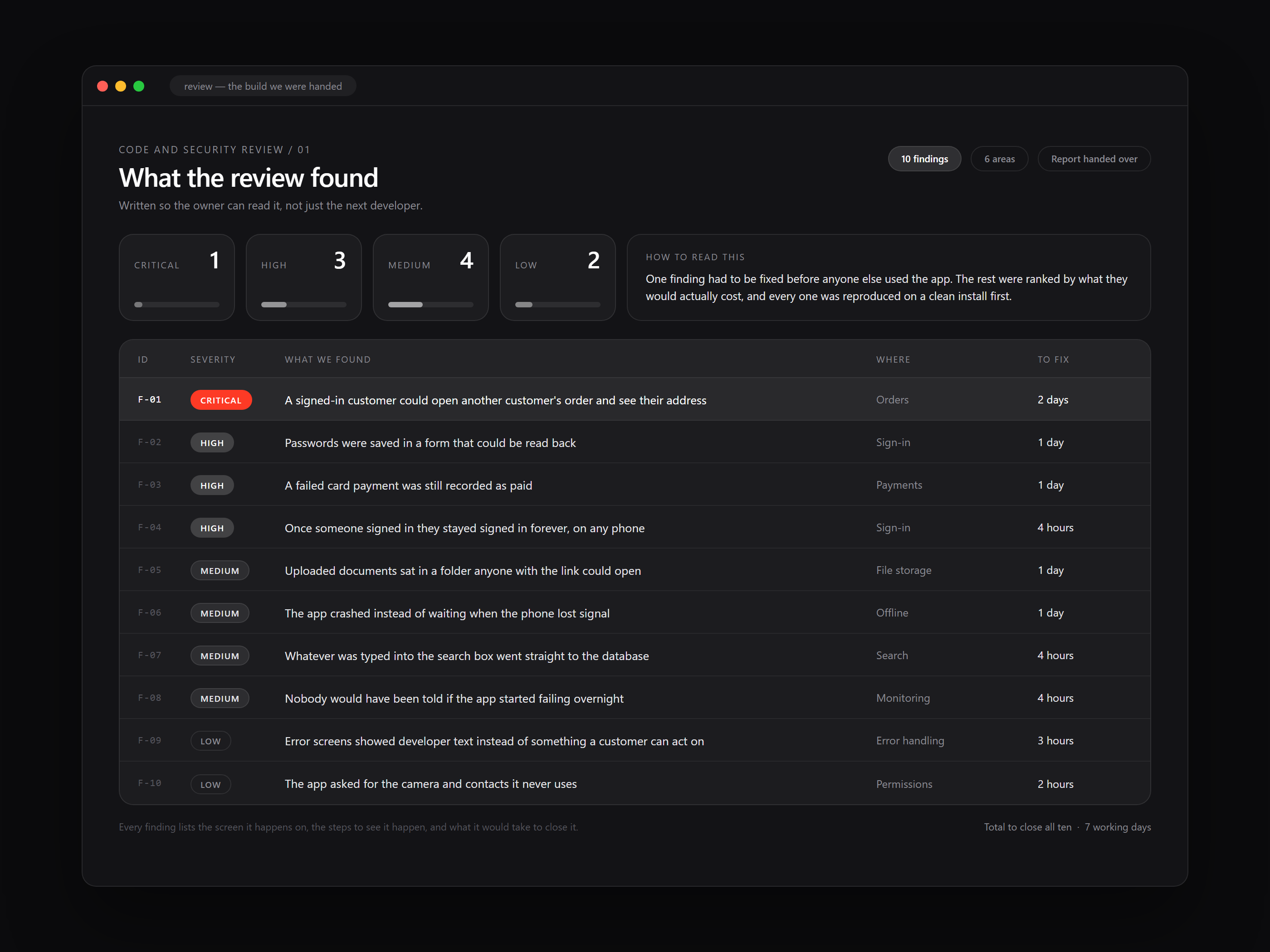Open finding about search box database

tap(467, 656)
